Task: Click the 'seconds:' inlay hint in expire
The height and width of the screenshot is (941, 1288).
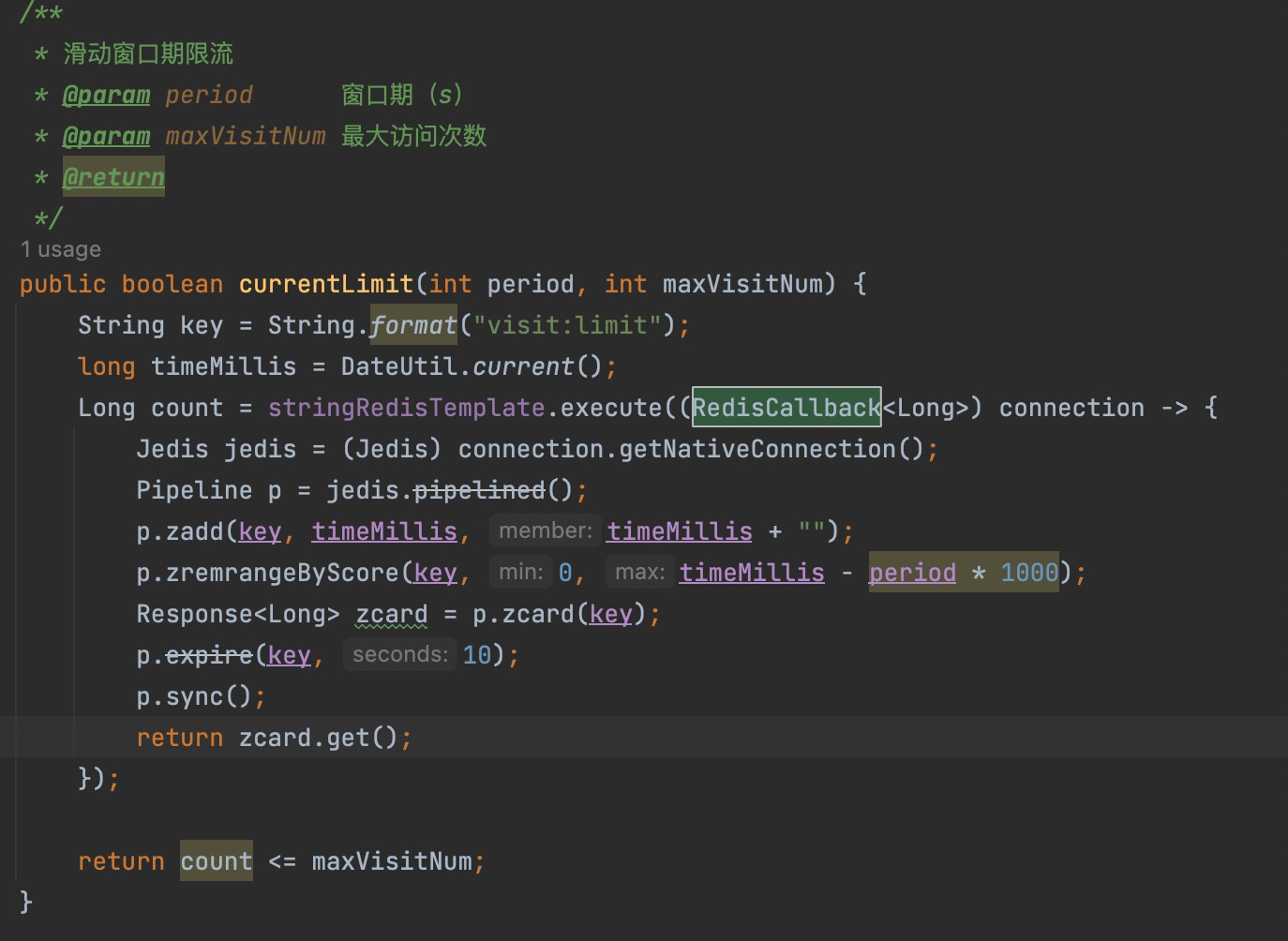Action: [399, 654]
